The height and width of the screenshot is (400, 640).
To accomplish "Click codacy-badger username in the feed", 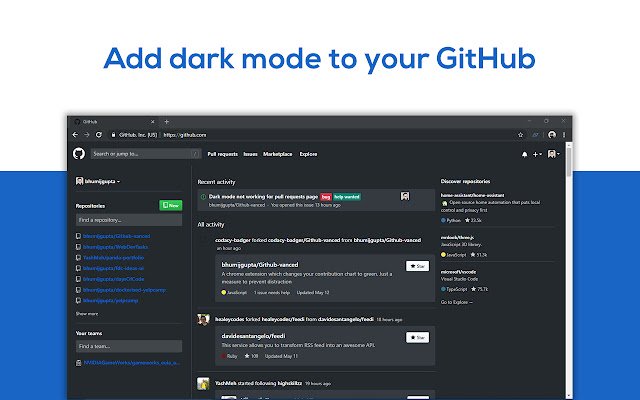I will pos(233,240).
